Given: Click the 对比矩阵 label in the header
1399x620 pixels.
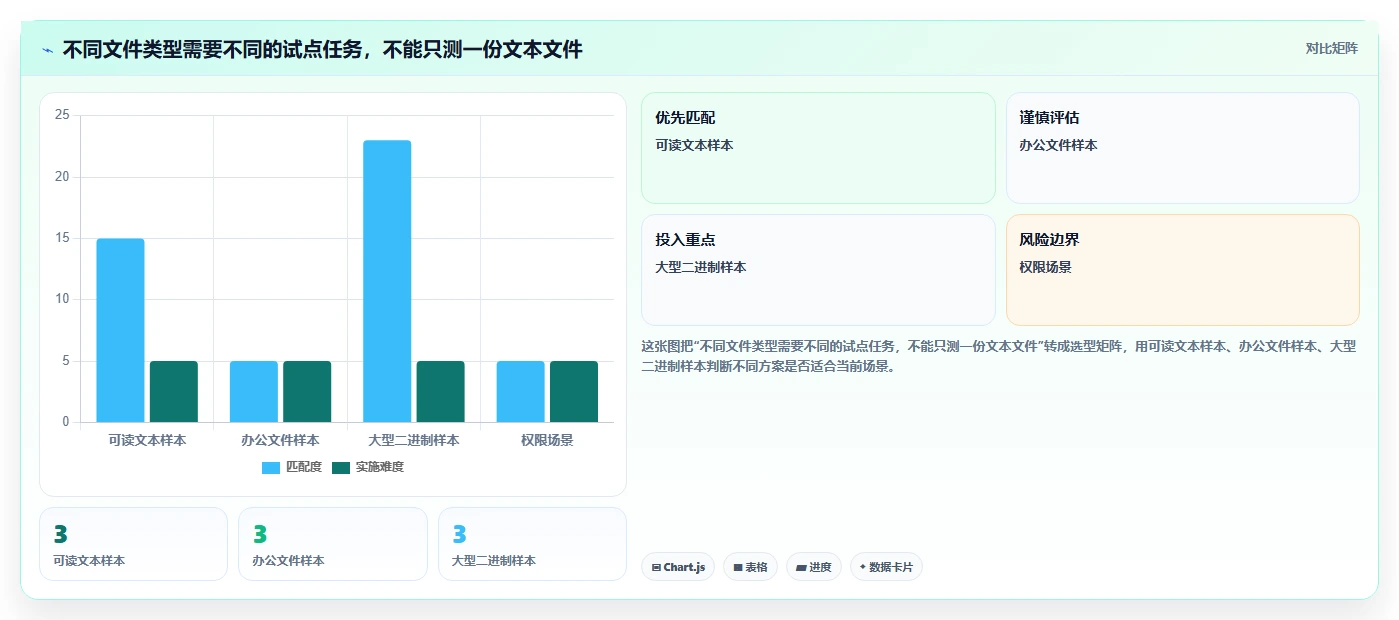Looking at the screenshot, I should [1332, 48].
